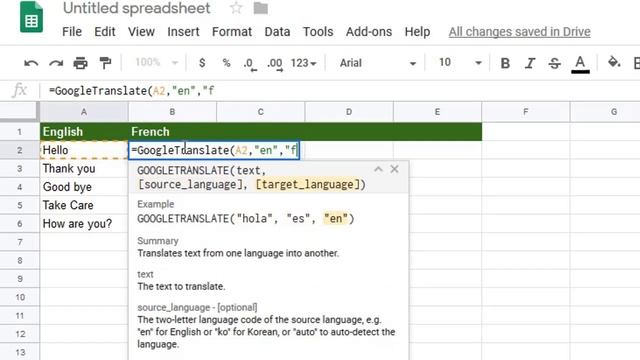
Task: Open the Data menu
Action: tap(277, 32)
